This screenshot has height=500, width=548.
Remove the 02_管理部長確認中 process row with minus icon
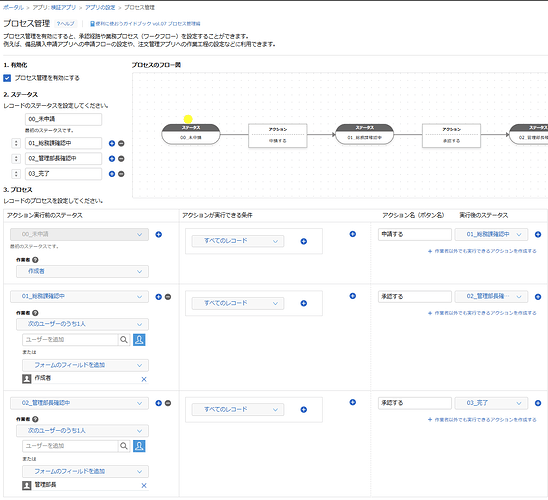(x=168, y=403)
